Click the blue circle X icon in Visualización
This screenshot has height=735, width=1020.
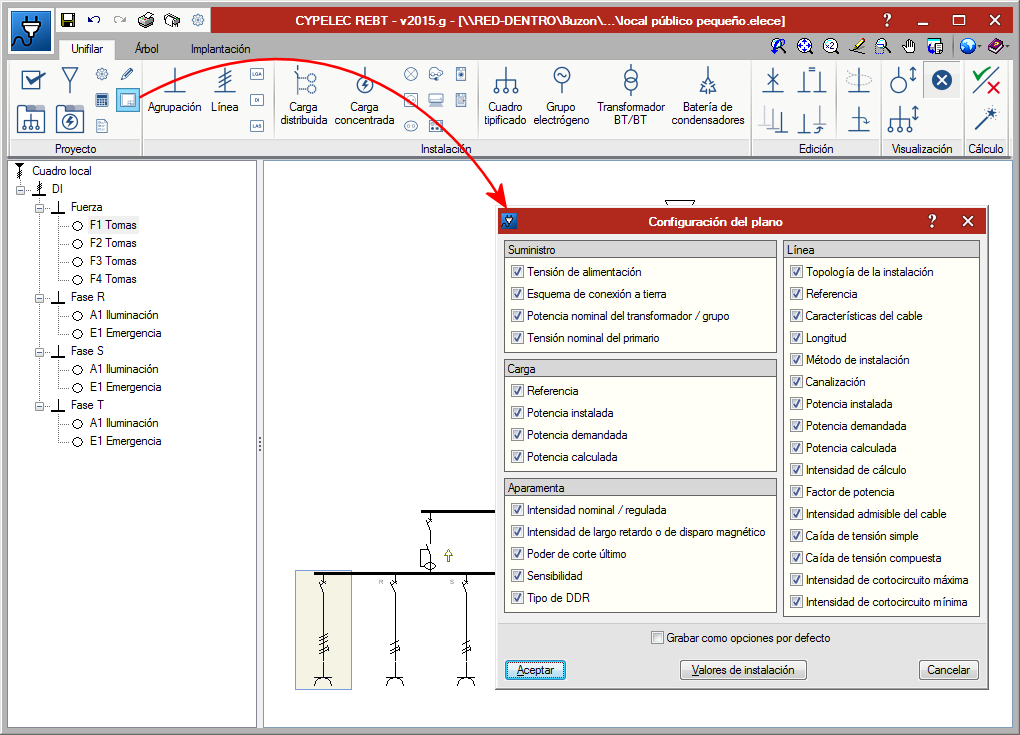[x=942, y=81]
